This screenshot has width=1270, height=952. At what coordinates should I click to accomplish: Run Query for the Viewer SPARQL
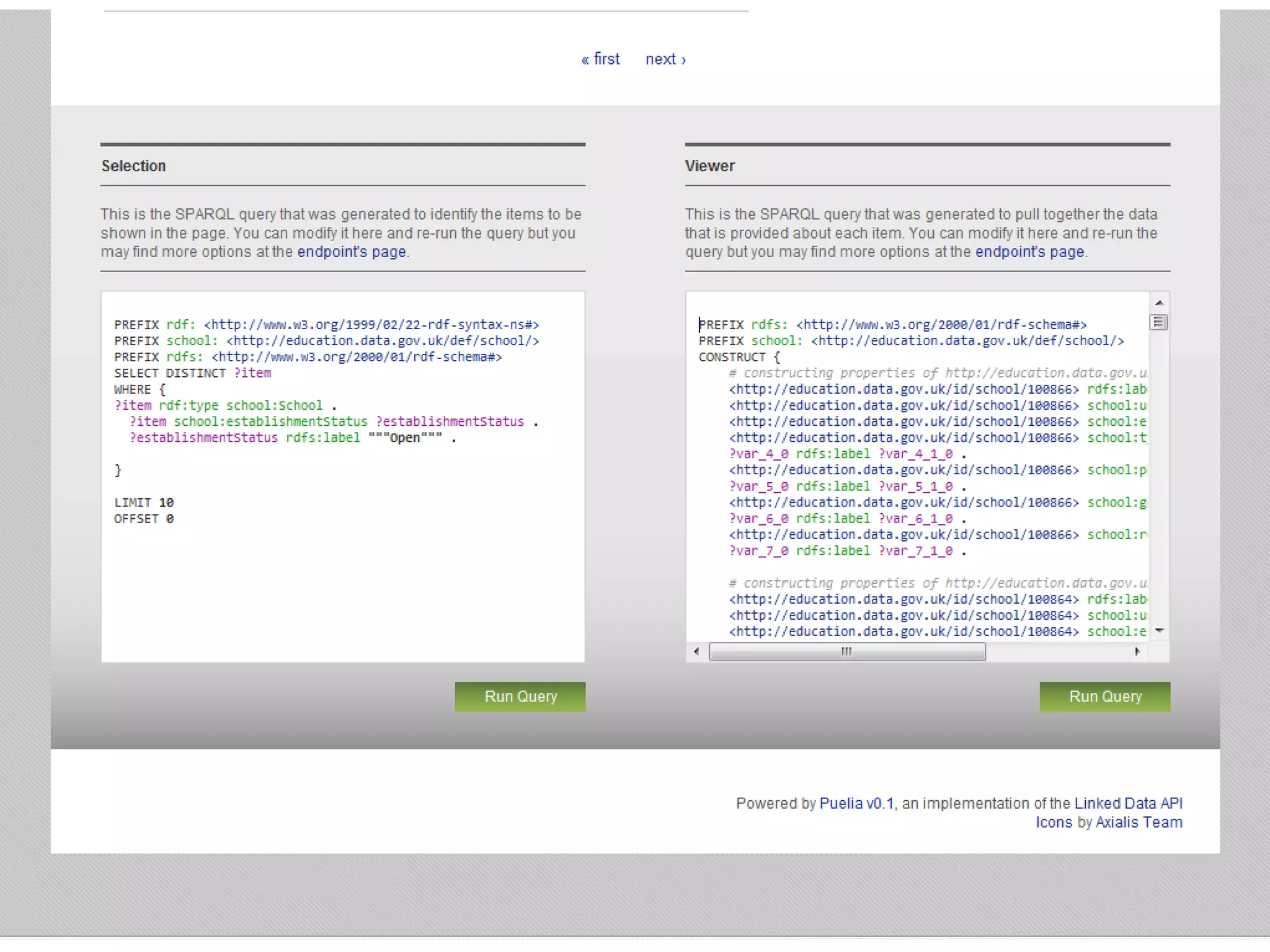pyautogui.click(x=1104, y=697)
